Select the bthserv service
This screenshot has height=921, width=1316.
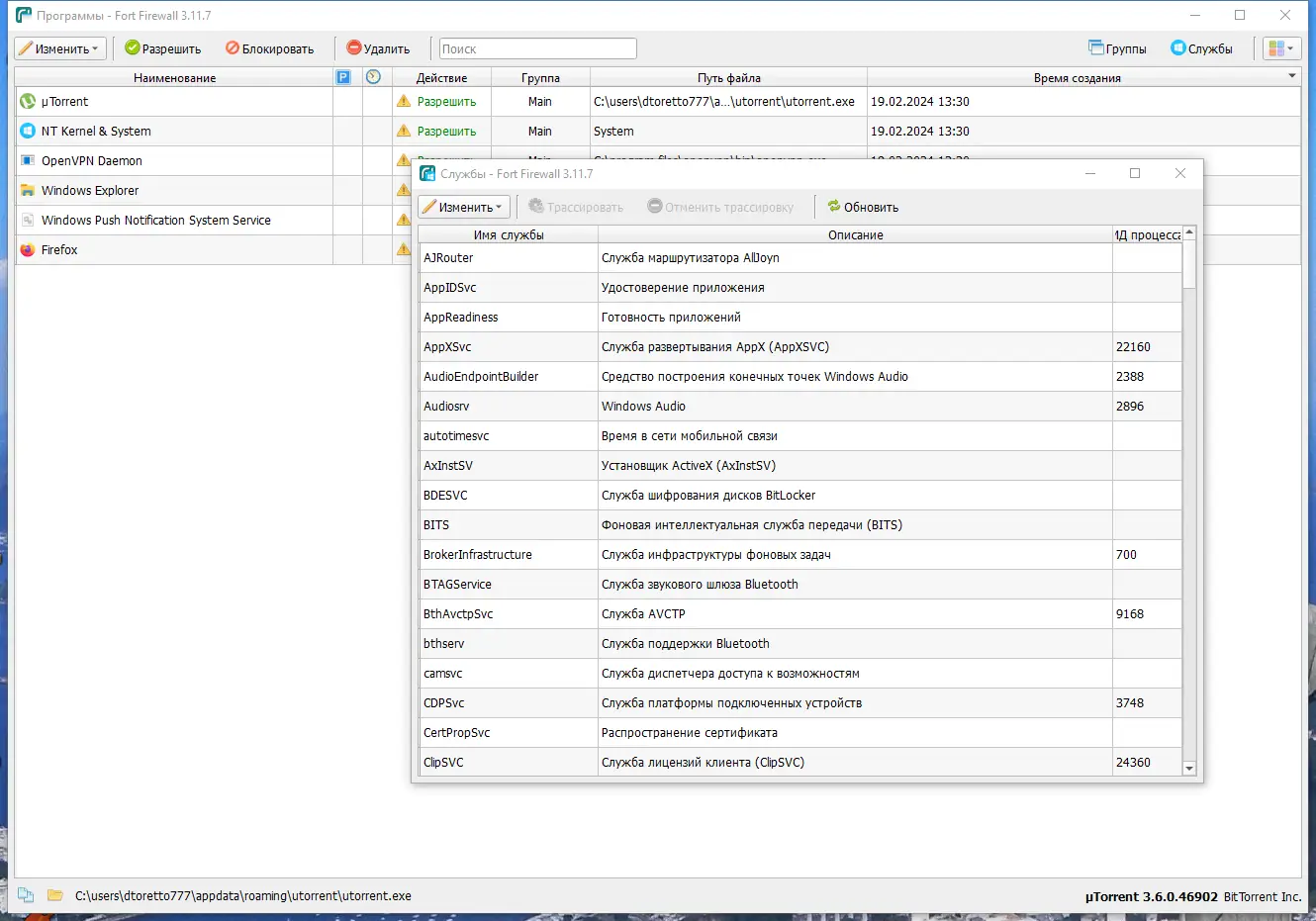[443, 643]
